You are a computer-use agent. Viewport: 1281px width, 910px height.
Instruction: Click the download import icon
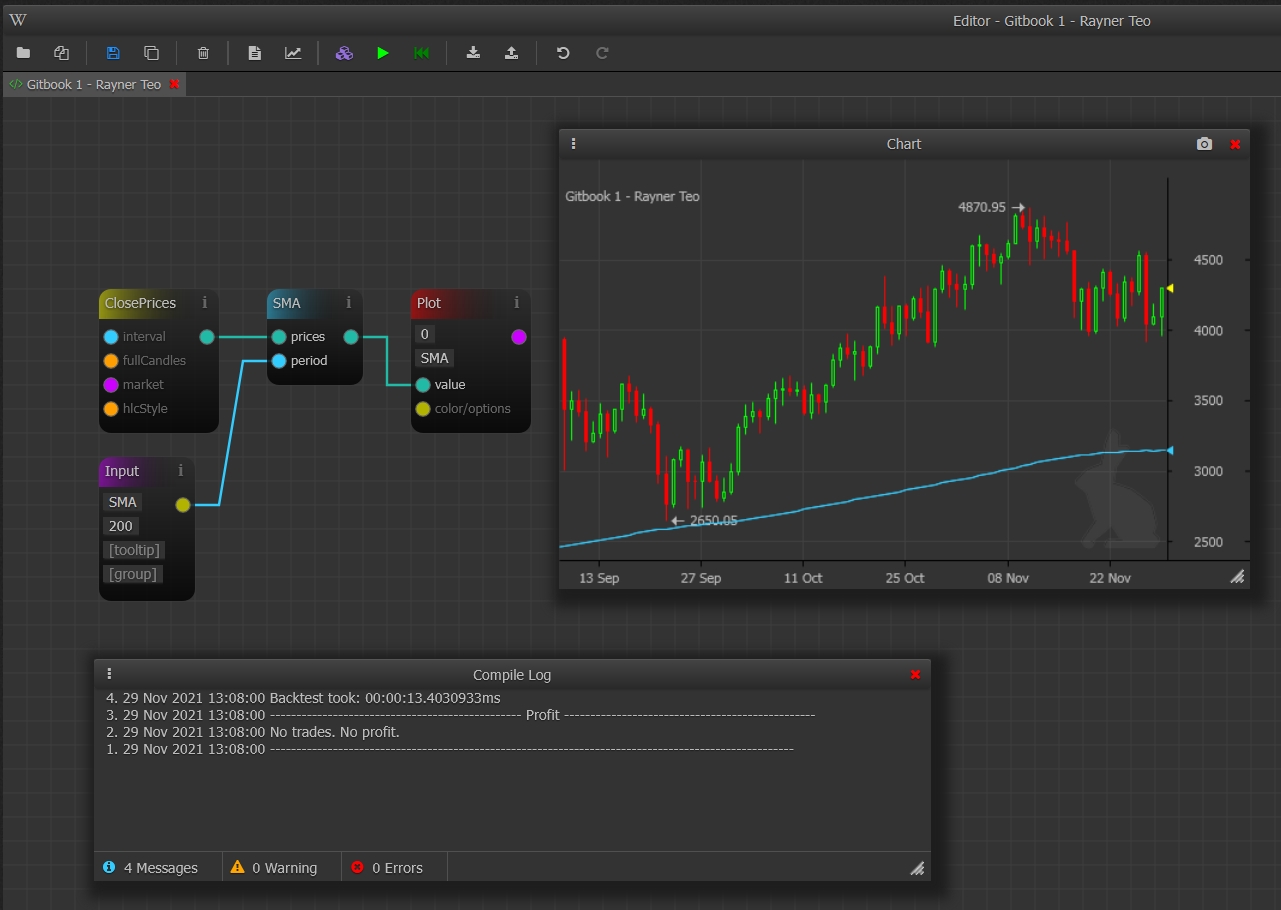point(473,53)
